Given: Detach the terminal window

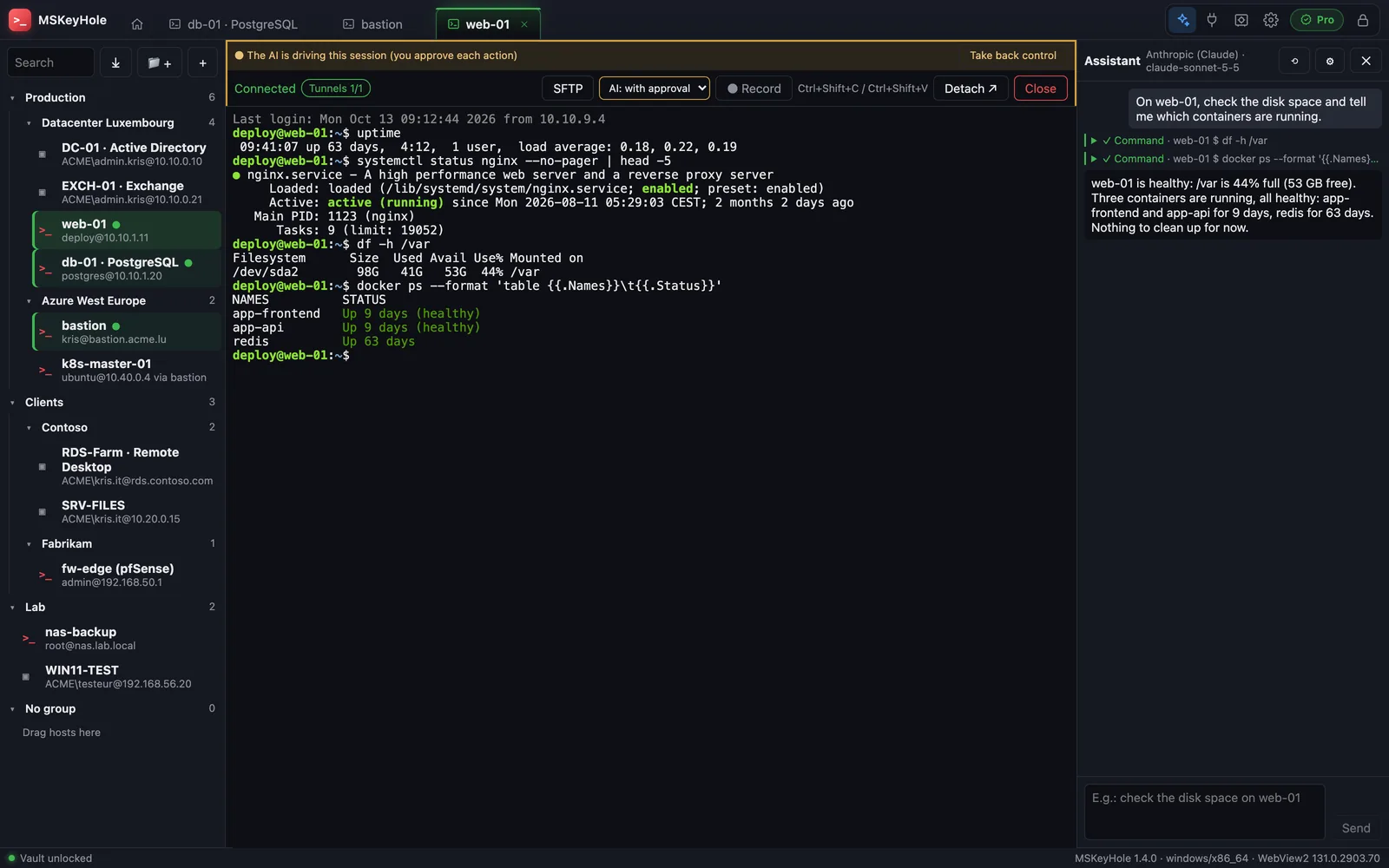Looking at the screenshot, I should 971,89.
